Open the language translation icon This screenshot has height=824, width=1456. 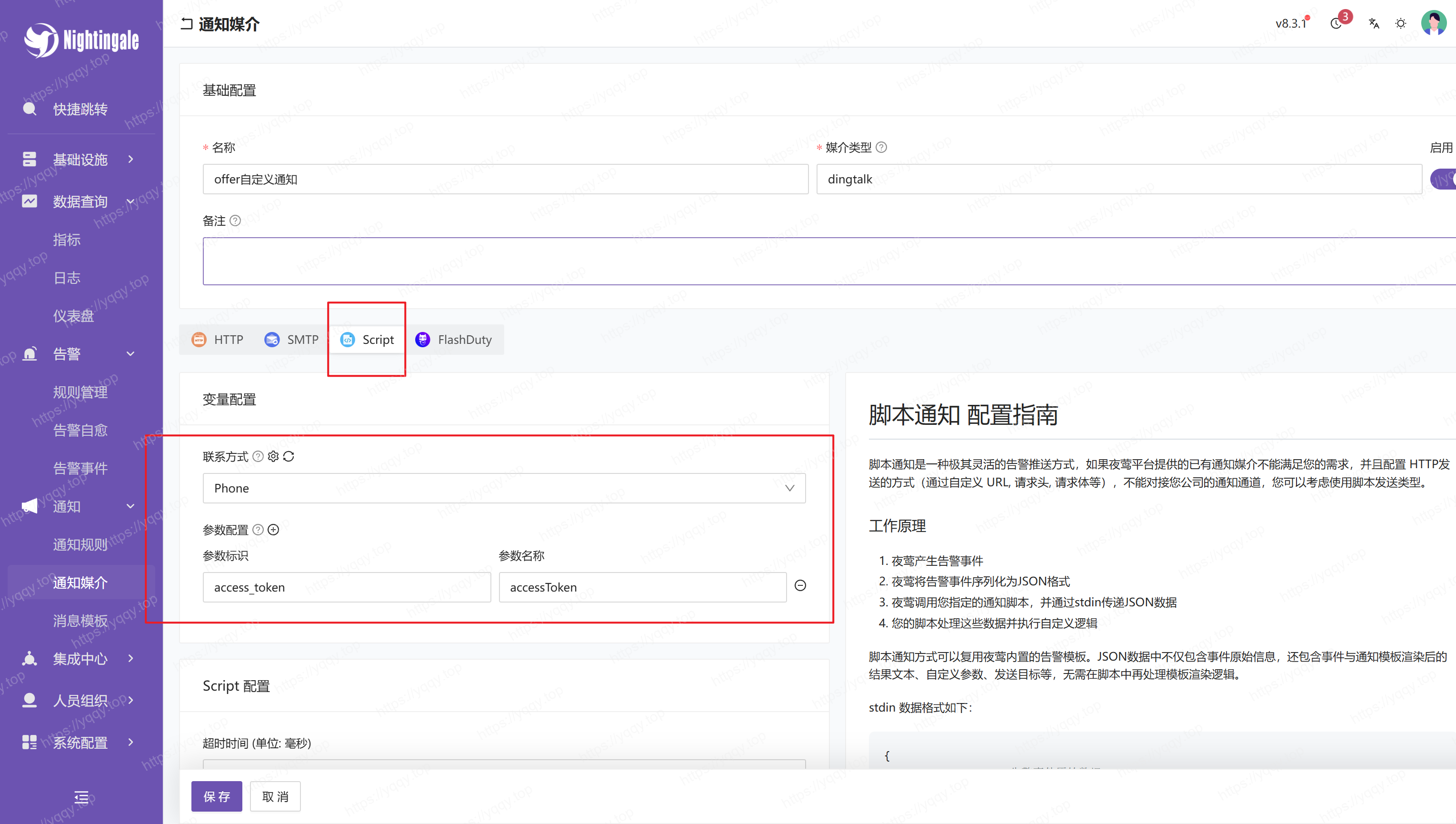click(x=1374, y=24)
